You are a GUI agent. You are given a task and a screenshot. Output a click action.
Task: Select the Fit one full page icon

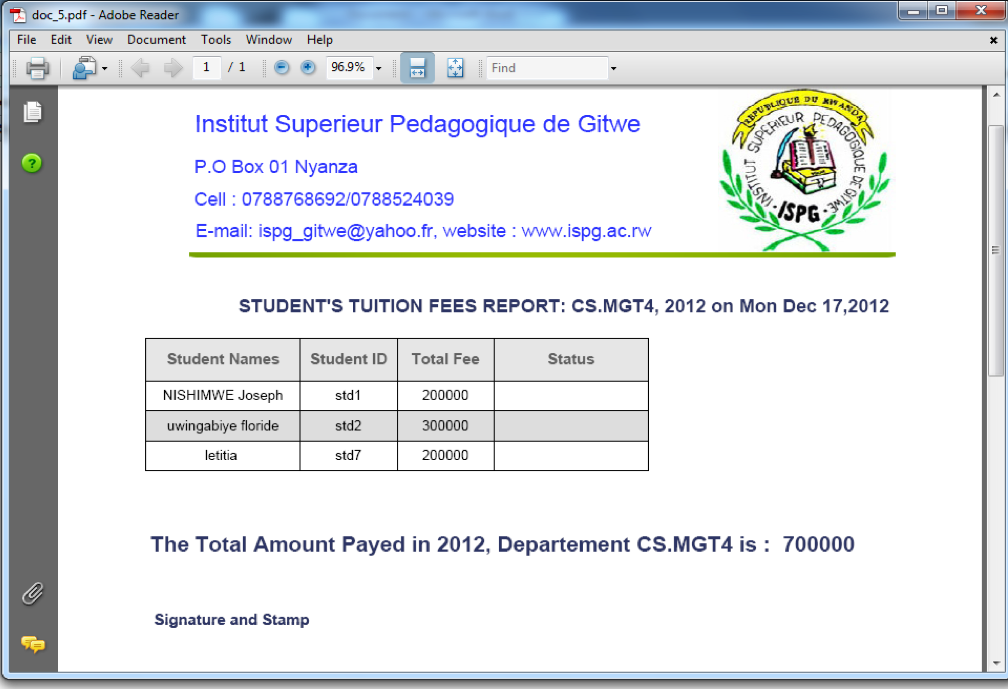tap(455, 67)
